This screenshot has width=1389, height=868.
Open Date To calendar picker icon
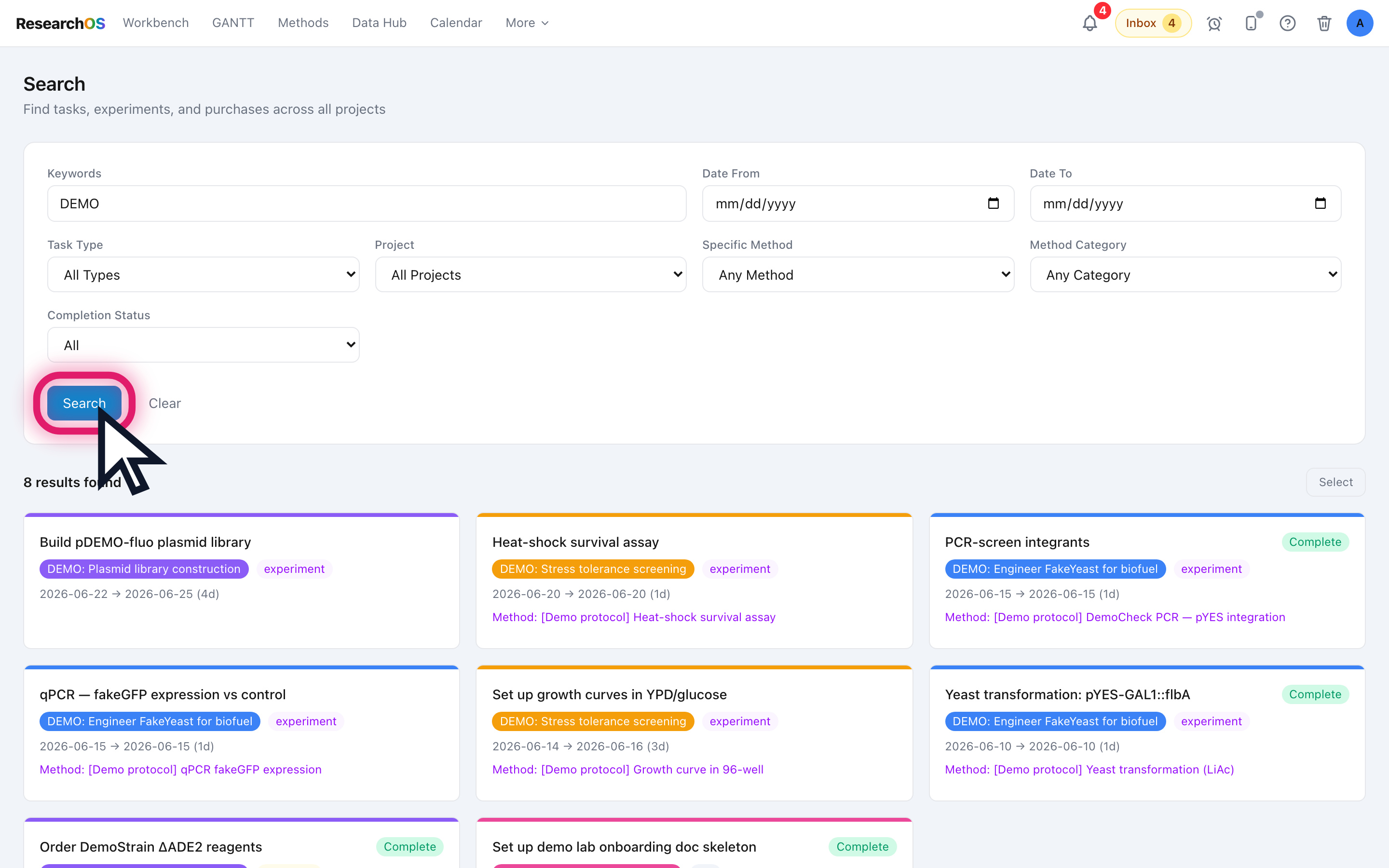[1320, 203]
